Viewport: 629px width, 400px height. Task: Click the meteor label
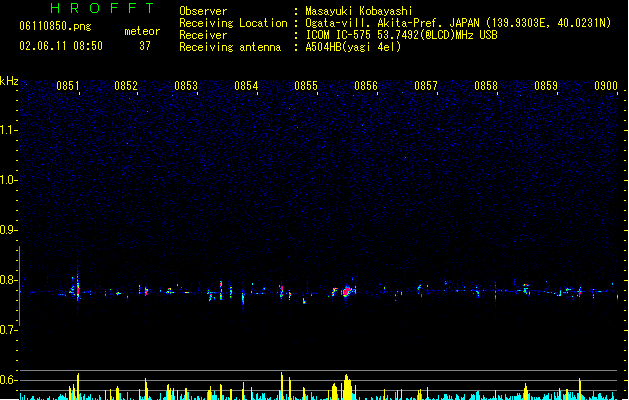142,31
